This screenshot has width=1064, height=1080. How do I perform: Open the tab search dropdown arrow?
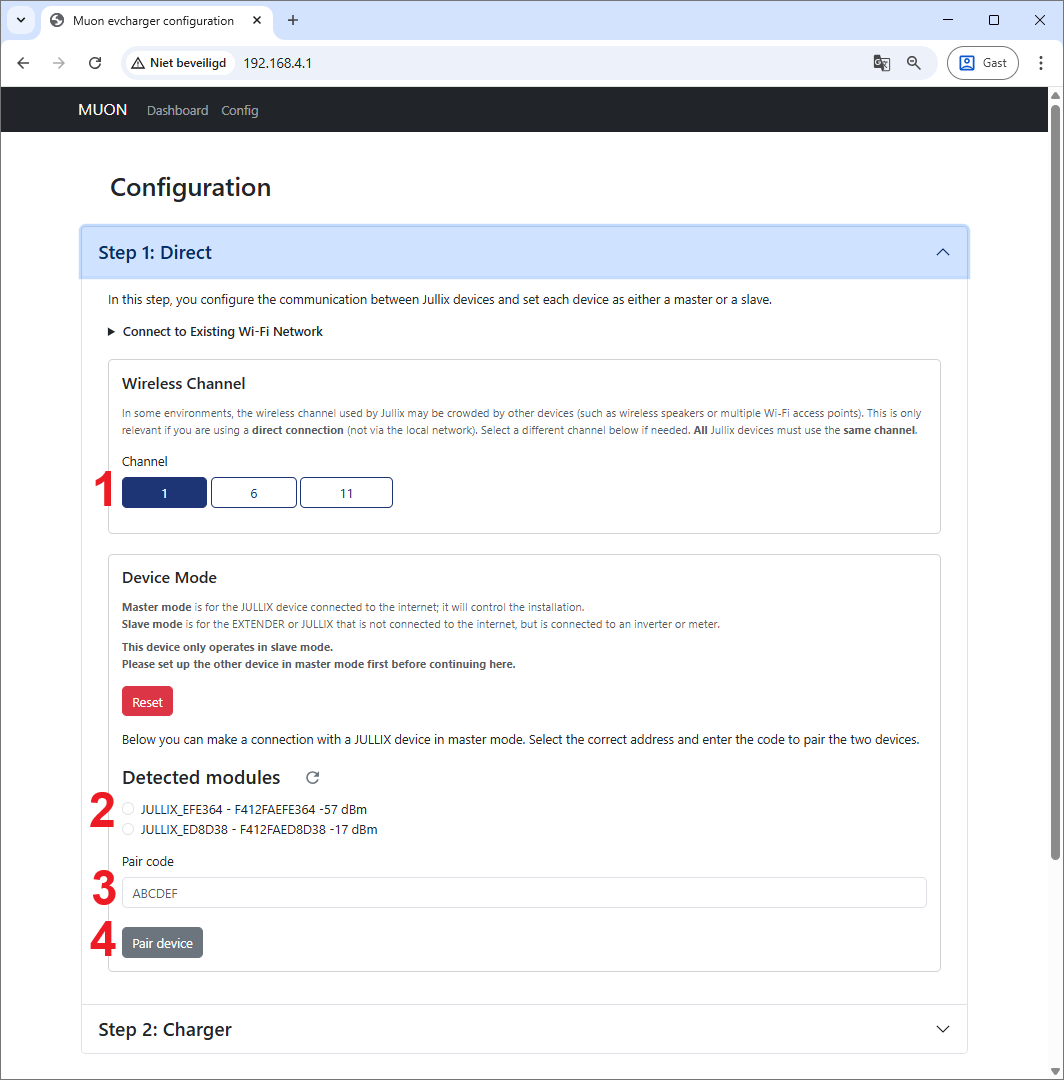(20, 21)
